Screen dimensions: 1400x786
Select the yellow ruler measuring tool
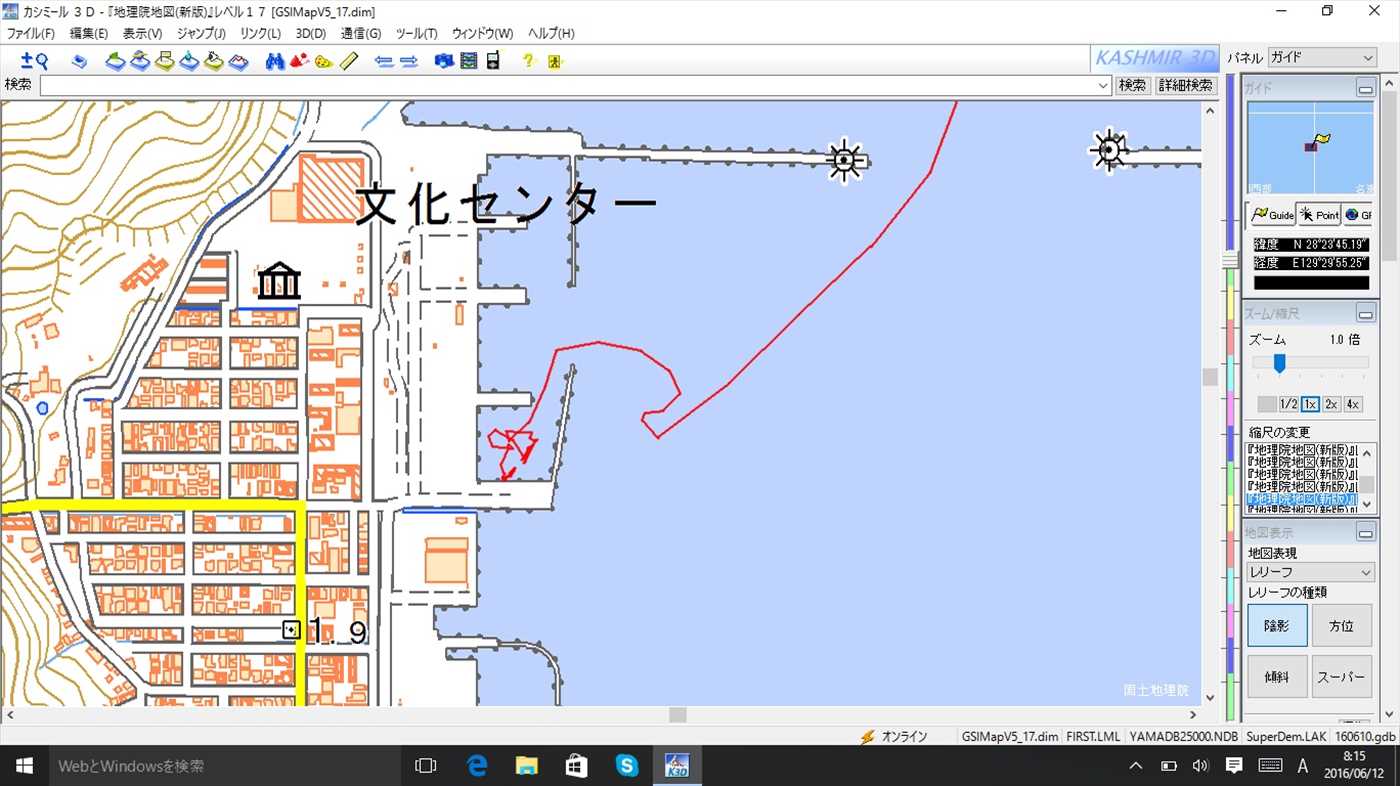pyautogui.click(x=347, y=61)
